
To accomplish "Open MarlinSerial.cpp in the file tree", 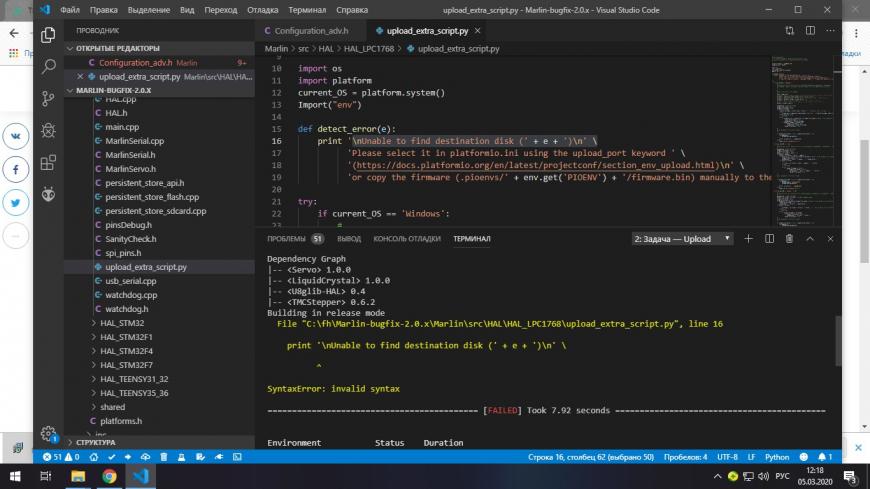I will 134,141.
